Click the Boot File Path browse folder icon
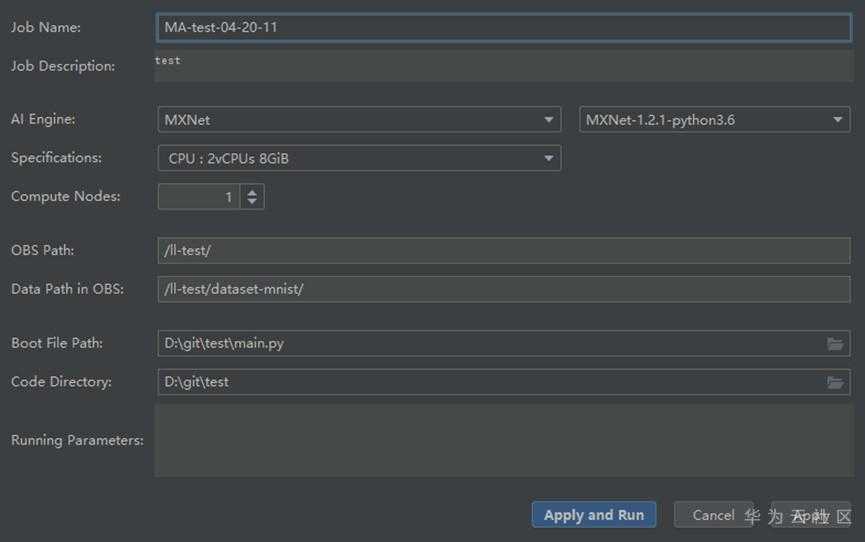865x542 pixels. click(x=835, y=344)
